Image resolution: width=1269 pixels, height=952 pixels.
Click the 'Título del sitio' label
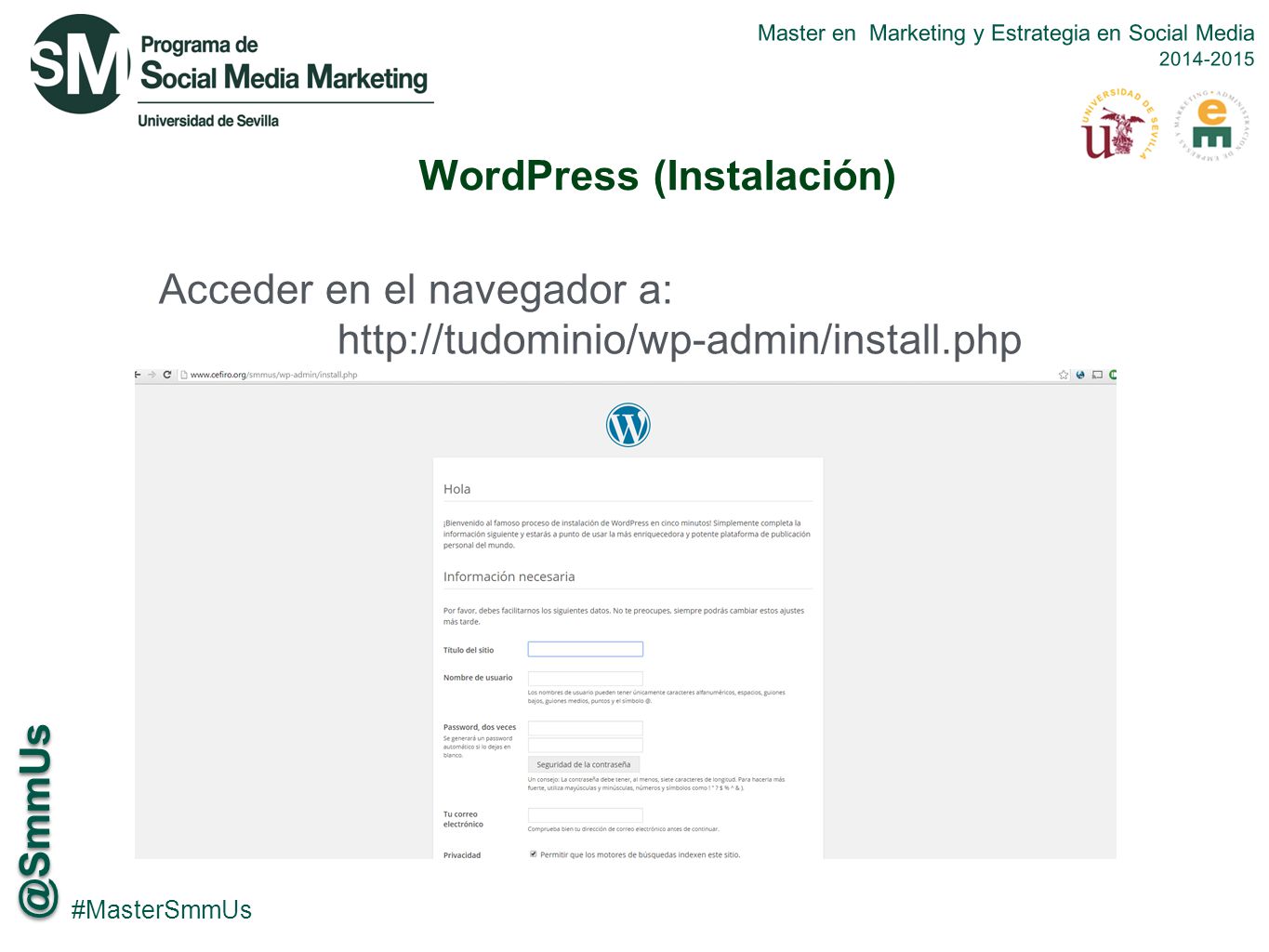coord(469,650)
